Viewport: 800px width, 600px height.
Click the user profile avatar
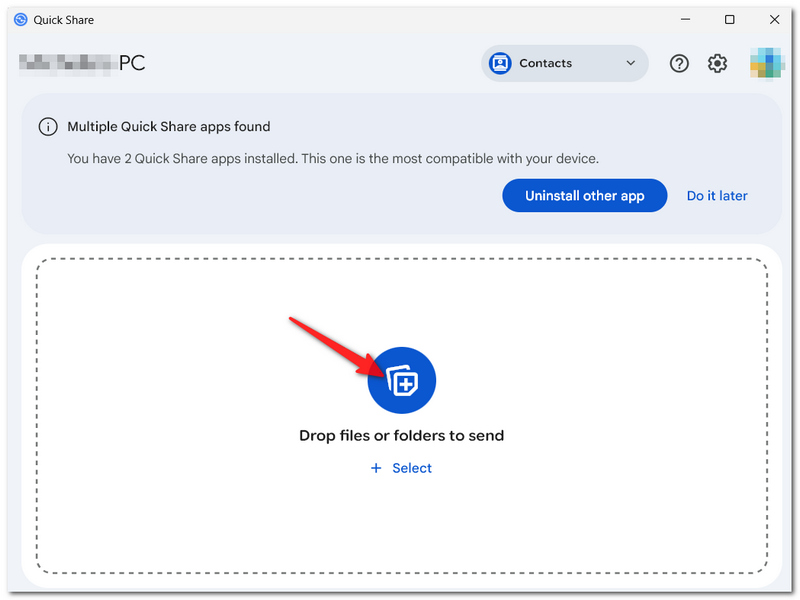pos(766,63)
